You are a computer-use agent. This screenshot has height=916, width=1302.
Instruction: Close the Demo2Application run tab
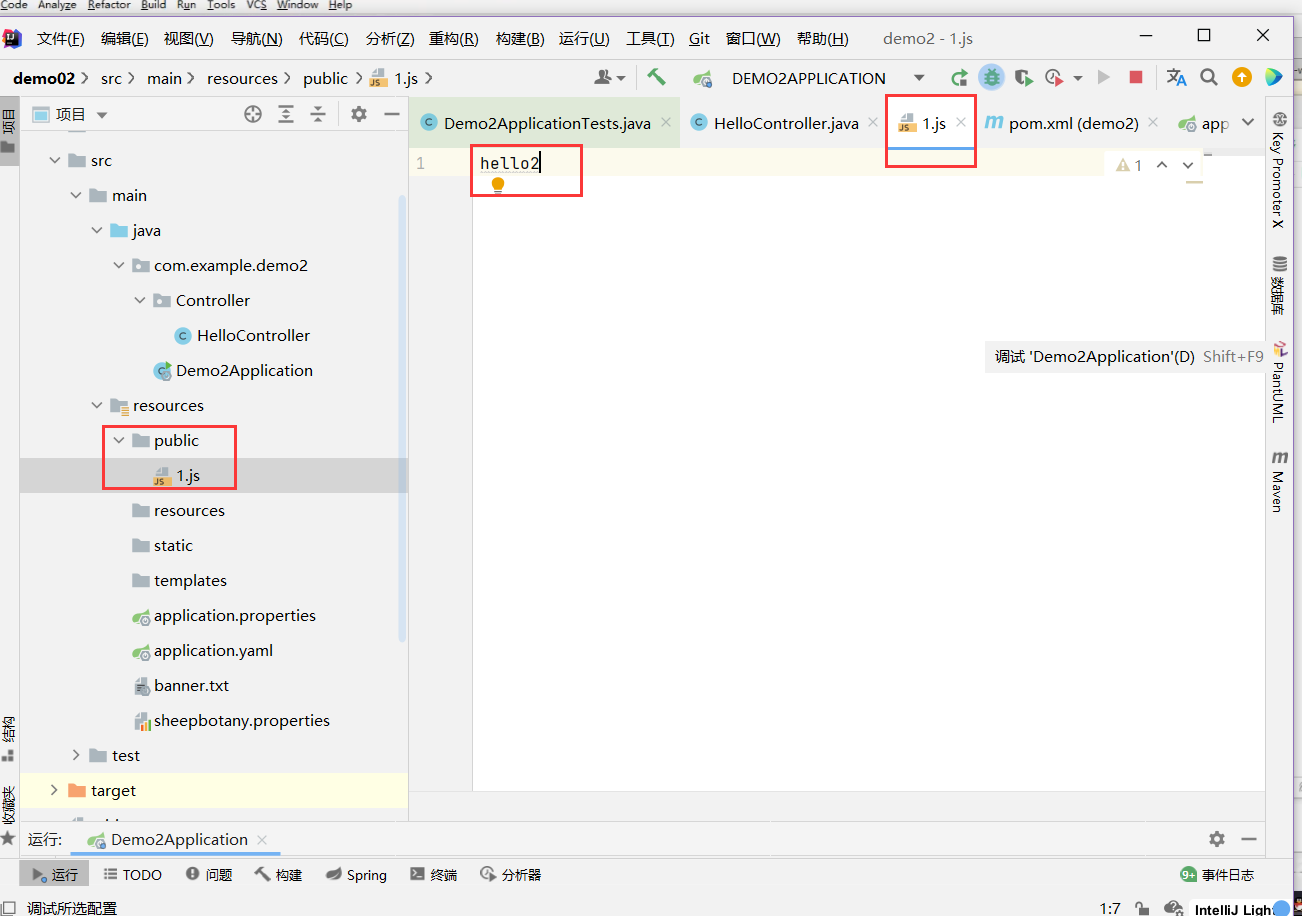click(x=262, y=840)
